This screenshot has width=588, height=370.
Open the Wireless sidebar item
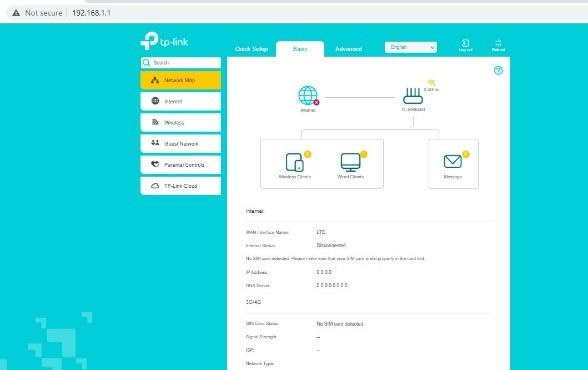tap(181, 123)
